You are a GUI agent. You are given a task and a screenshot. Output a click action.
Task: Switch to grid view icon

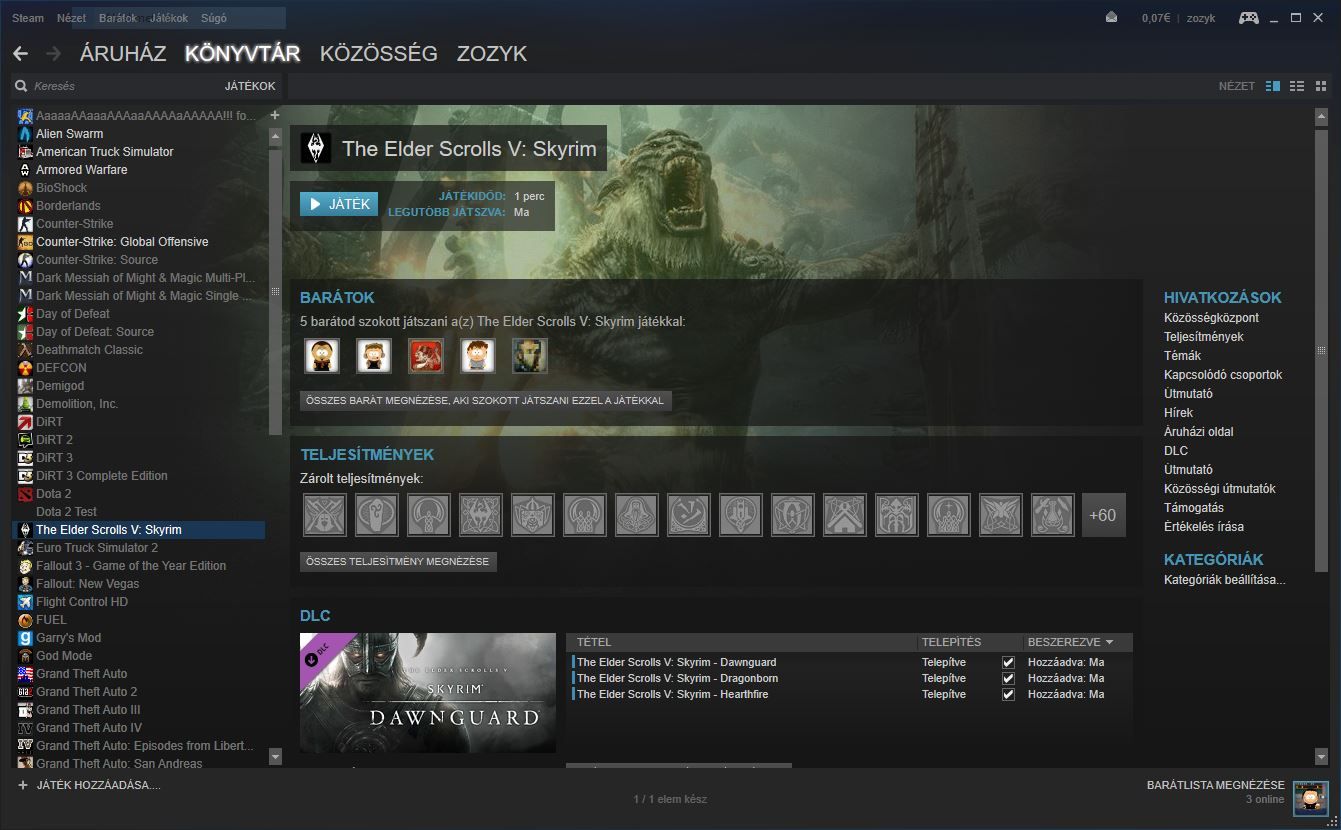coord(1321,86)
